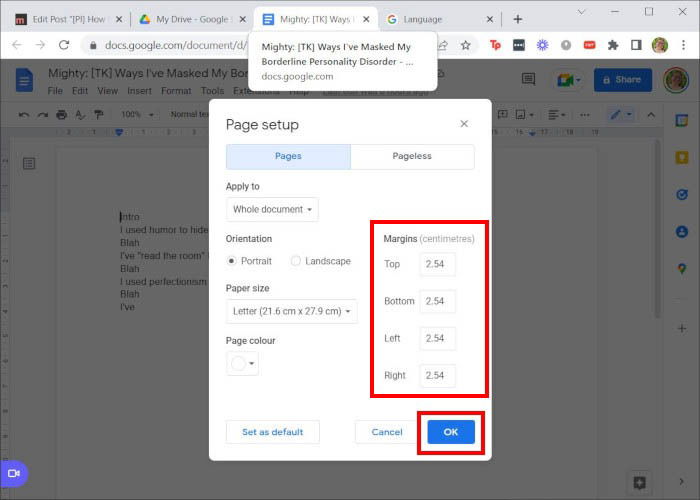Select Landscape orientation
The image size is (700, 500).
point(296,261)
